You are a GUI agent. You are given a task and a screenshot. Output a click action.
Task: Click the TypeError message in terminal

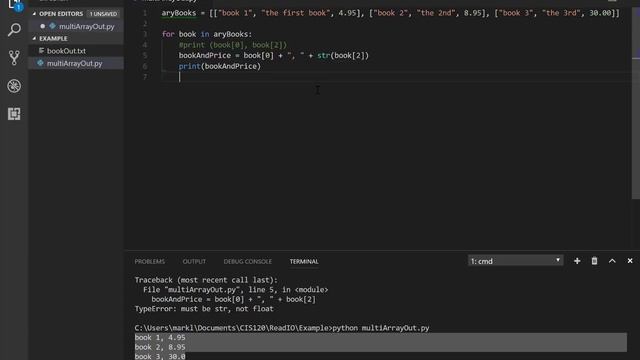pos(204,309)
